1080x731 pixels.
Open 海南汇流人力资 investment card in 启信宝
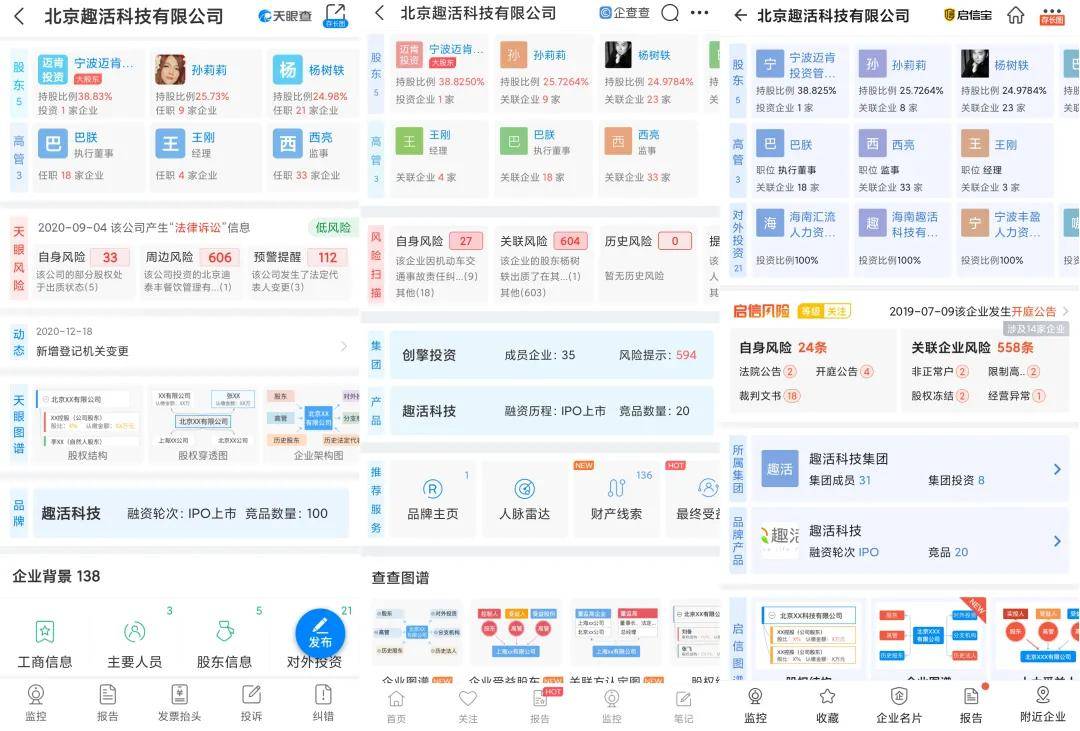pos(799,238)
